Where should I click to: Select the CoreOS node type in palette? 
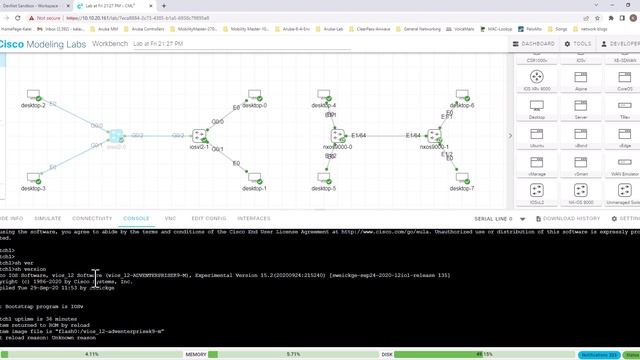624,80
